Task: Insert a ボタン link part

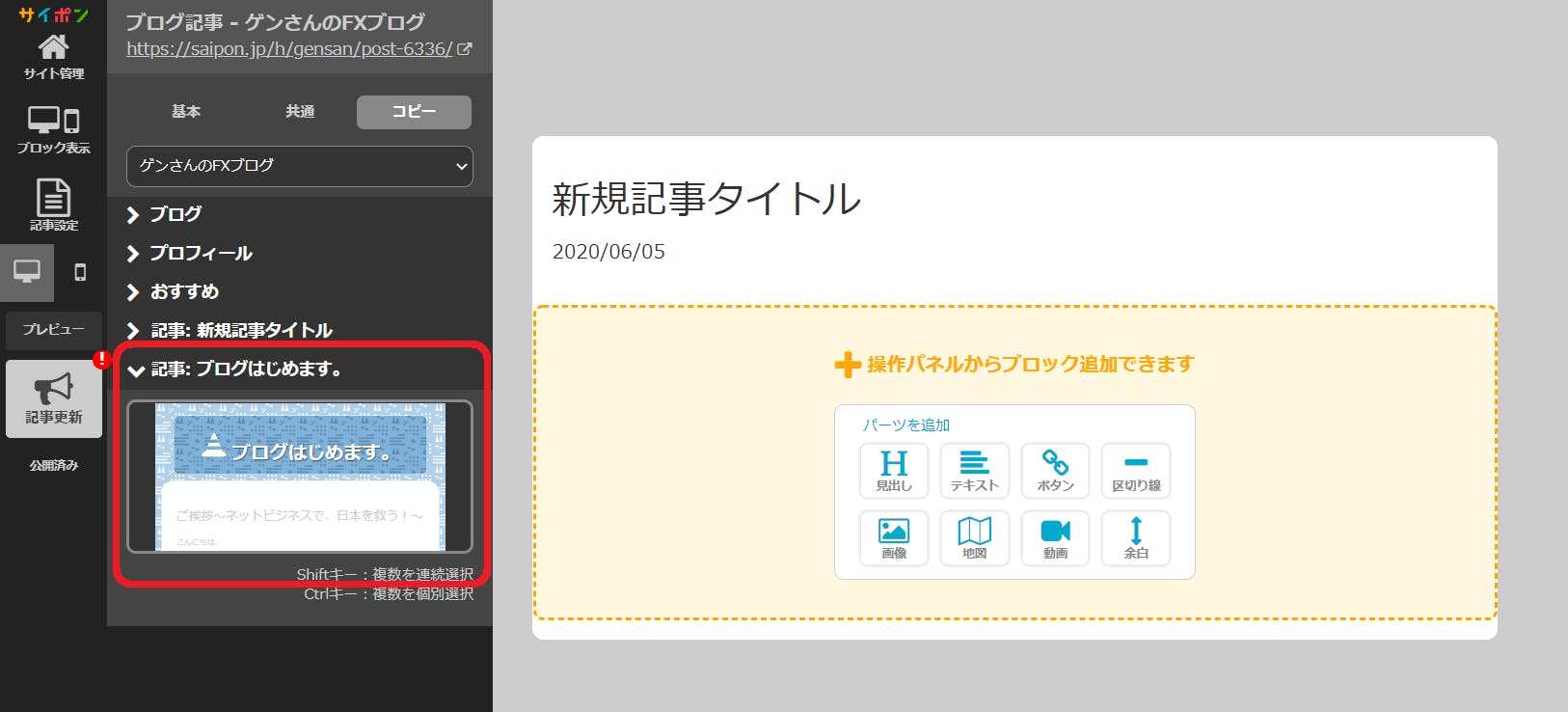Action: (x=1055, y=471)
